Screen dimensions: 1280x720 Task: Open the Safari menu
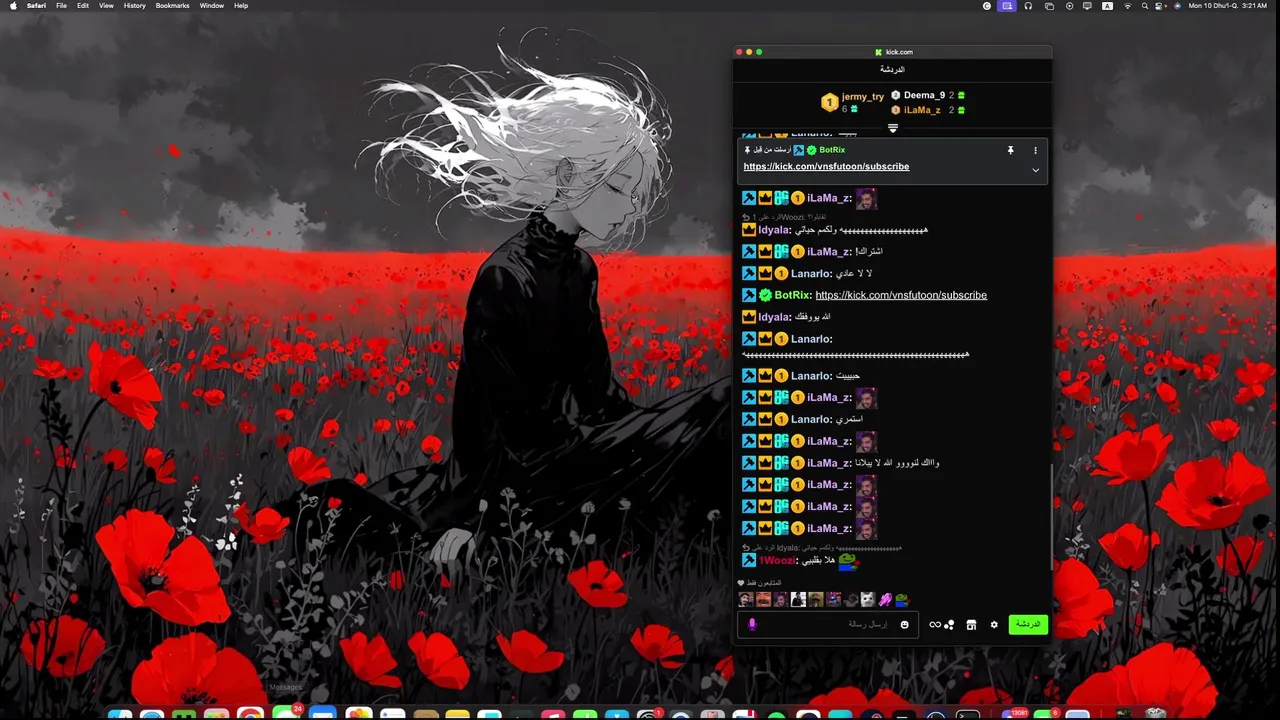[37, 5]
